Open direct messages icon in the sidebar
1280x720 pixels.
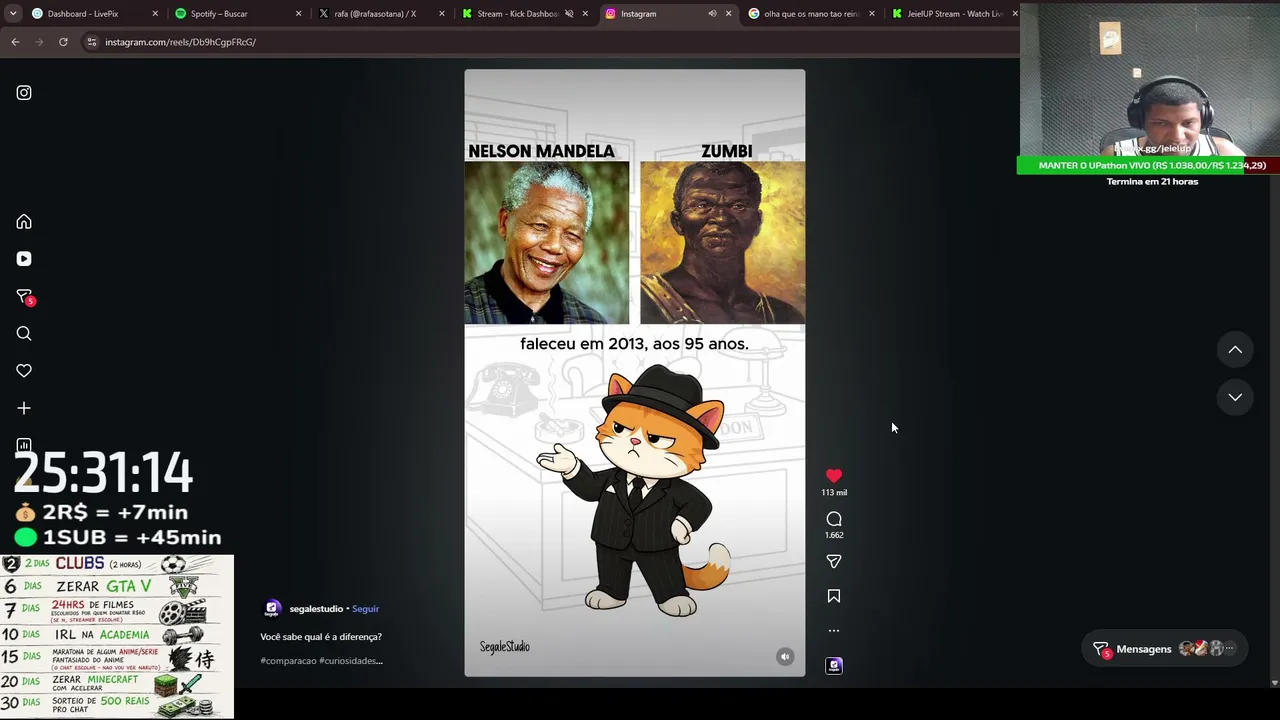coord(24,297)
